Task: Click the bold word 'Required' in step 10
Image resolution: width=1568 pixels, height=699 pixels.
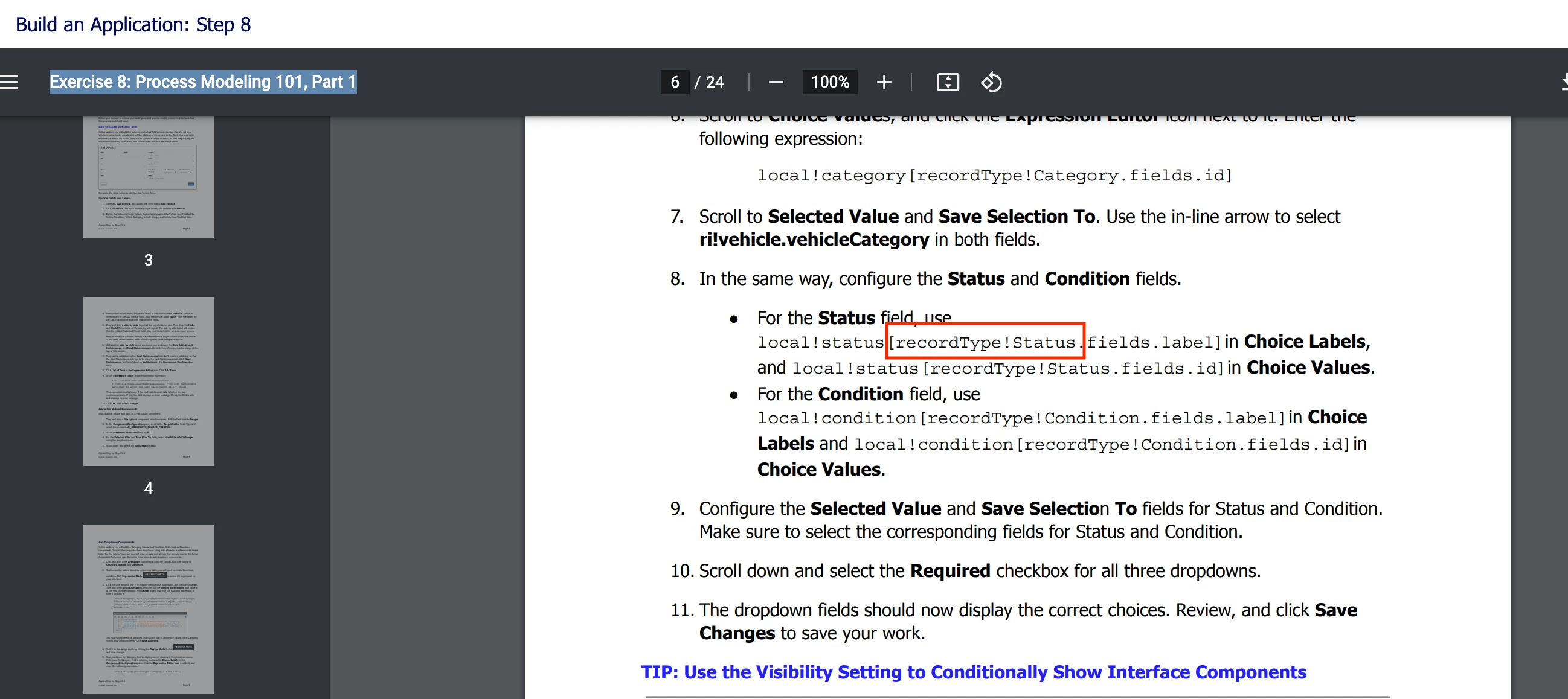Action: (x=950, y=571)
